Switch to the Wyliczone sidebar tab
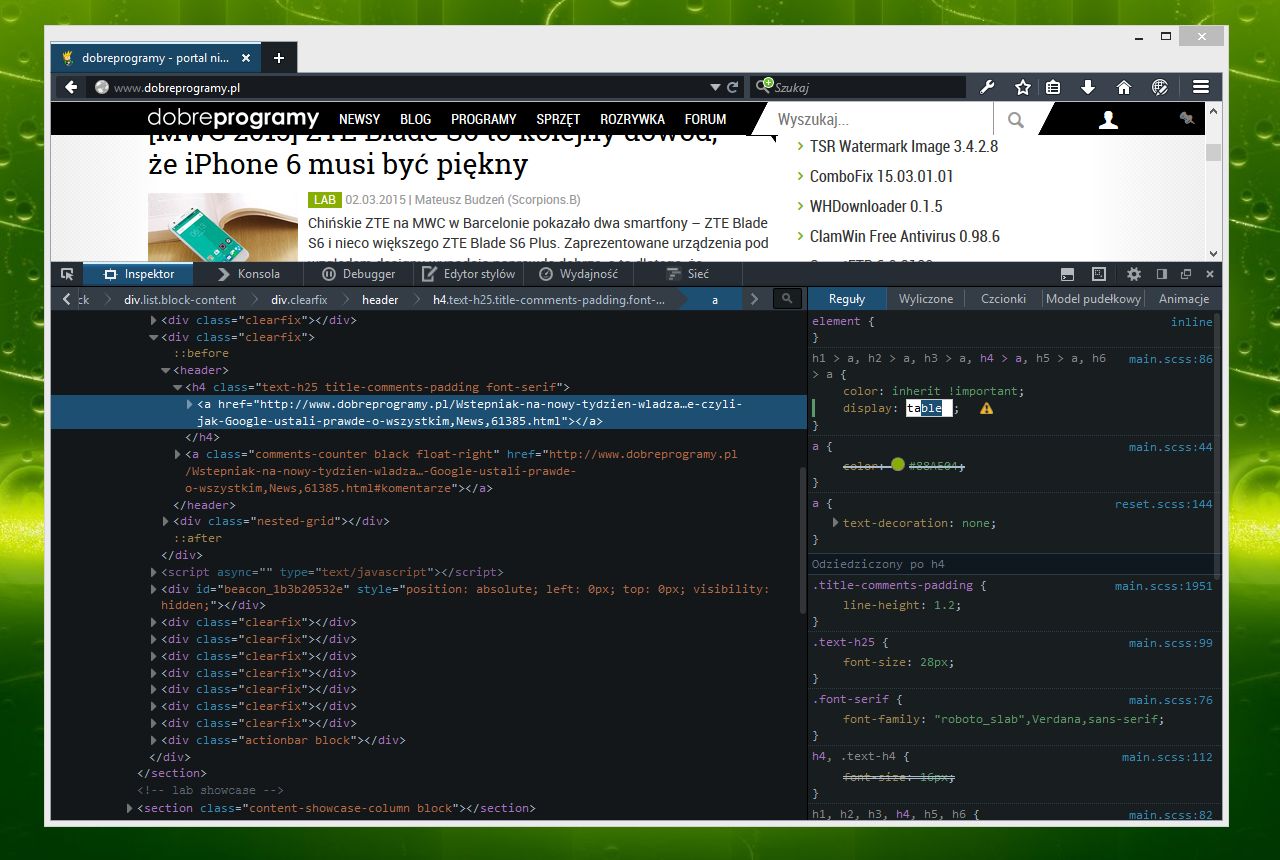Image resolution: width=1280 pixels, height=860 pixels. 926,299
